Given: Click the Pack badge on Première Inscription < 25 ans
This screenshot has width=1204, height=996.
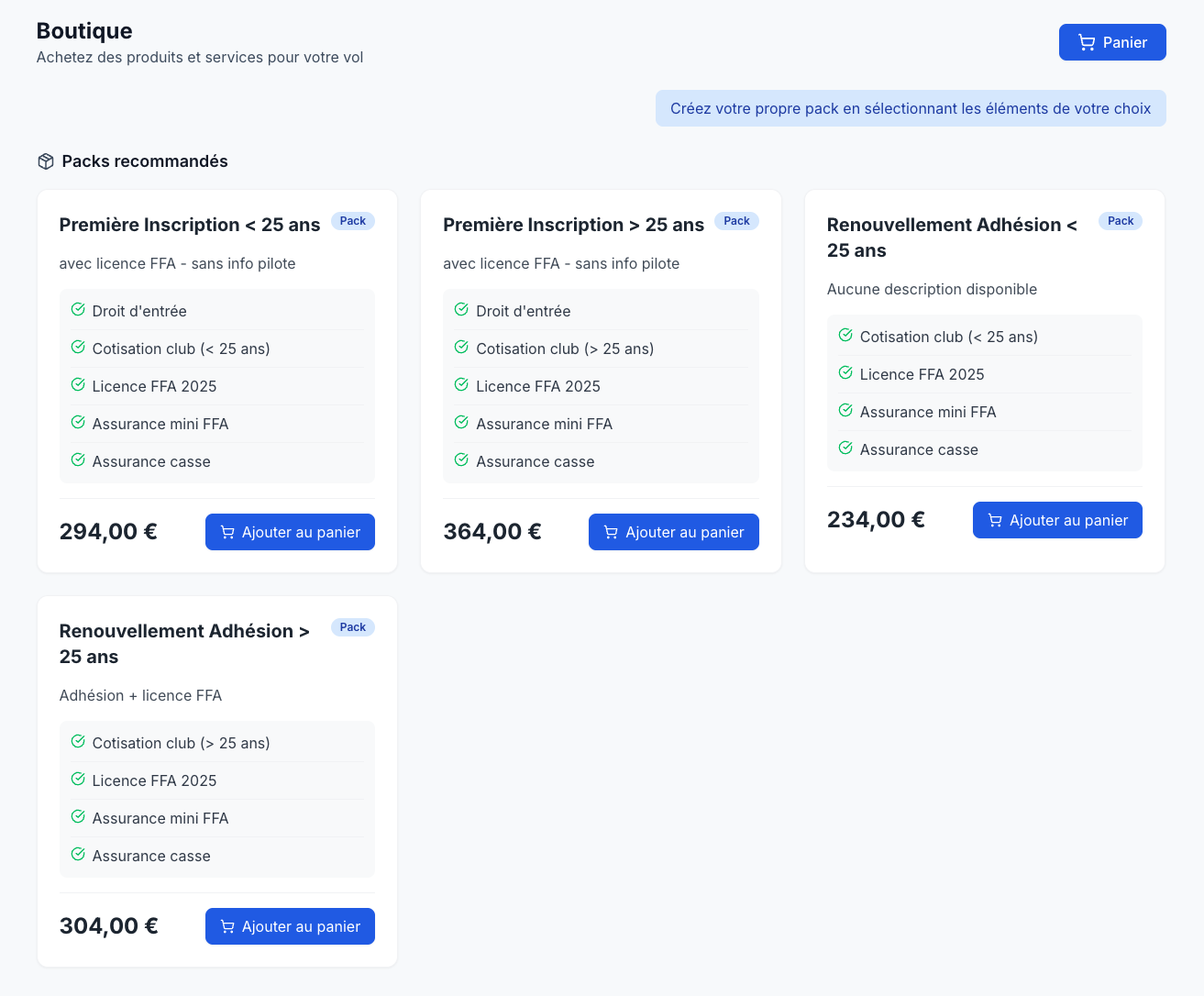Looking at the screenshot, I should [x=352, y=221].
